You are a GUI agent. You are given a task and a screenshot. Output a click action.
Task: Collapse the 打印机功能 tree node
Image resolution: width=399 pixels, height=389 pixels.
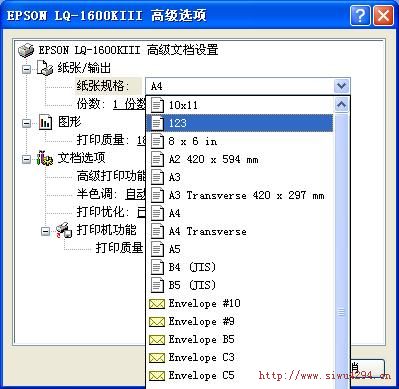coord(45,231)
